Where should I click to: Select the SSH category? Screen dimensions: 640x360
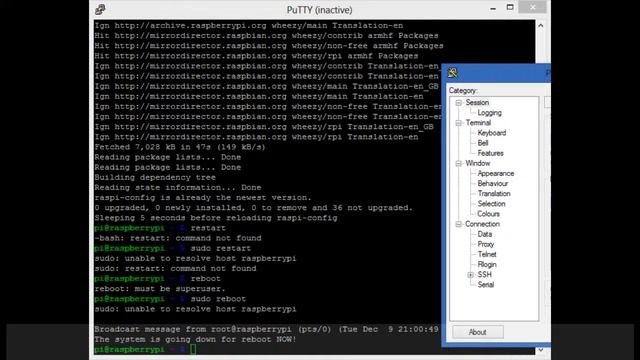coord(484,275)
